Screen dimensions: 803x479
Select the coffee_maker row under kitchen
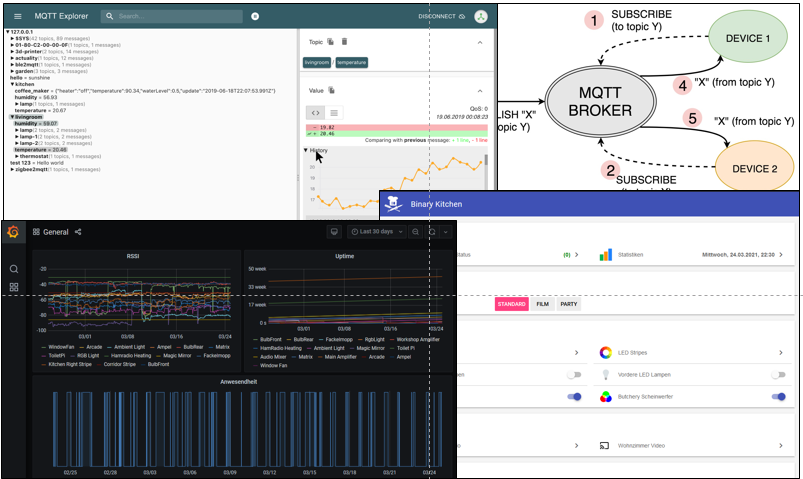coord(145,91)
